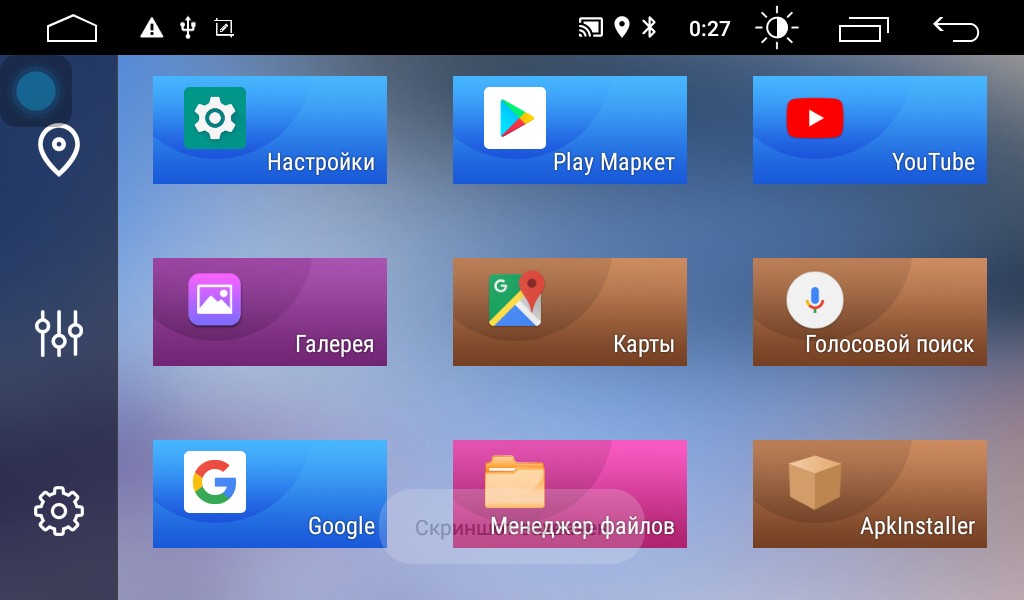Open navigation pin in left sidebar
The image size is (1024, 600).
coord(59,150)
